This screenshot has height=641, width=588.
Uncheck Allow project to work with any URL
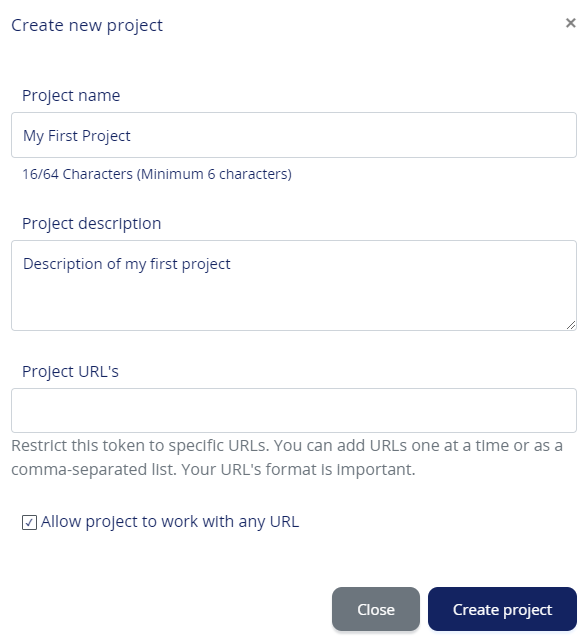pos(29,522)
